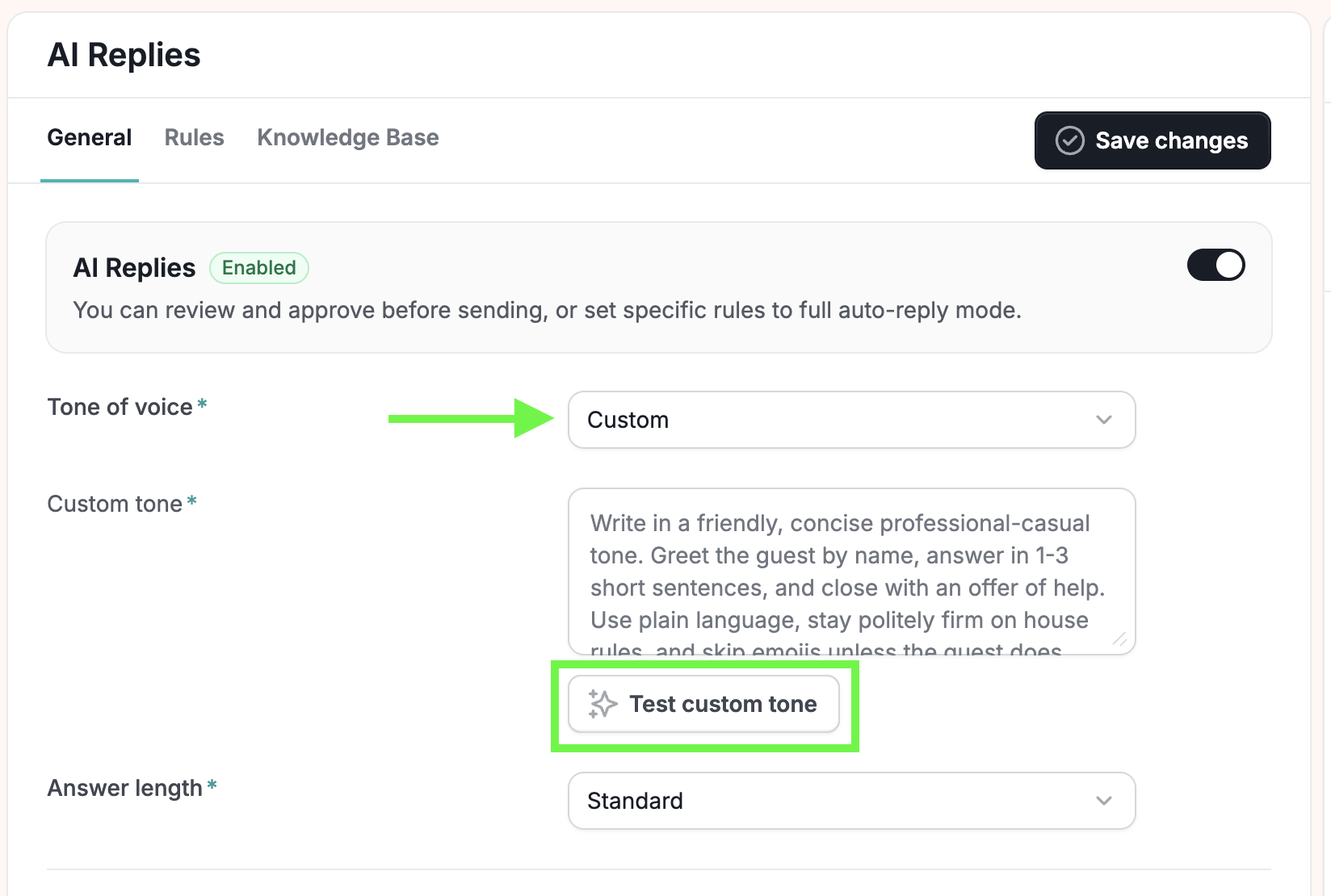Open the Answer length Standard dropdown

852,801
